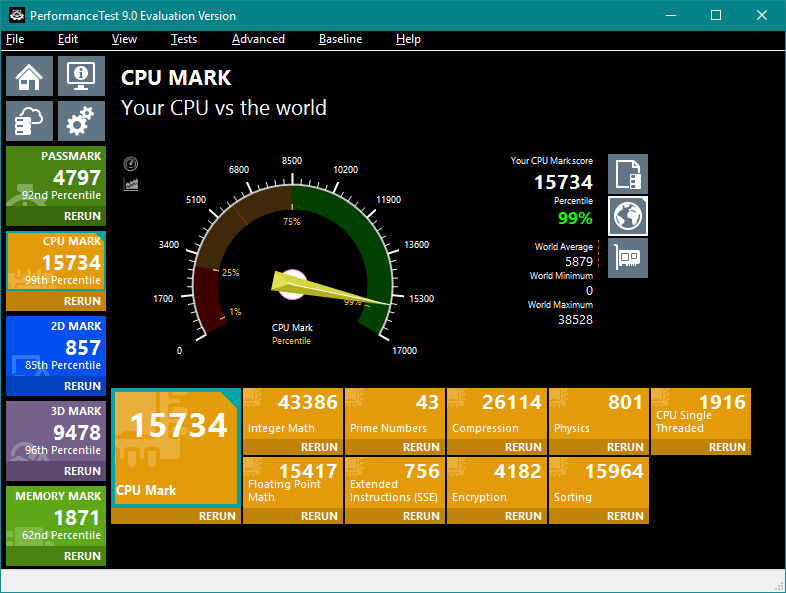The width and height of the screenshot is (786, 593).
Task: Click the World Average value 5879
Action: (x=579, y=261)
